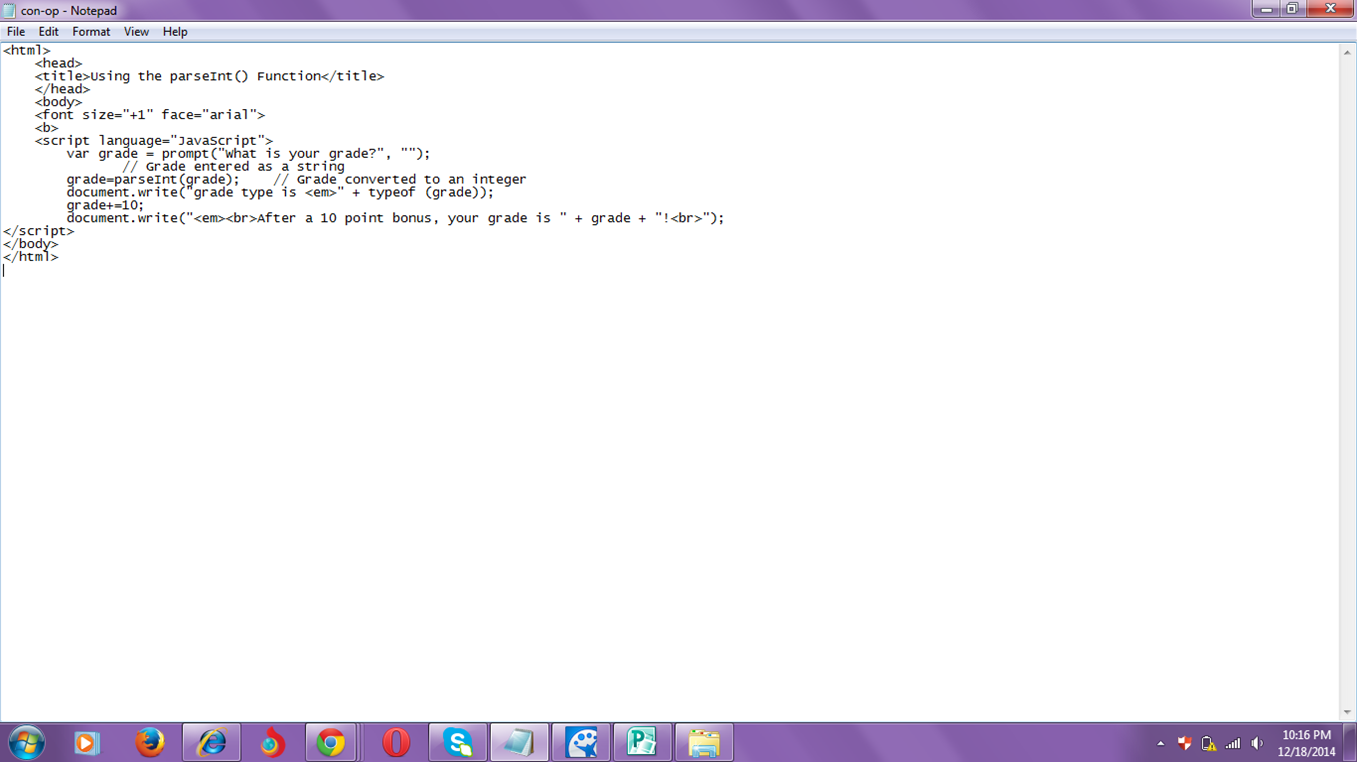
Task: Click the closing </html> tag line
Action: (x=31, y=257)
